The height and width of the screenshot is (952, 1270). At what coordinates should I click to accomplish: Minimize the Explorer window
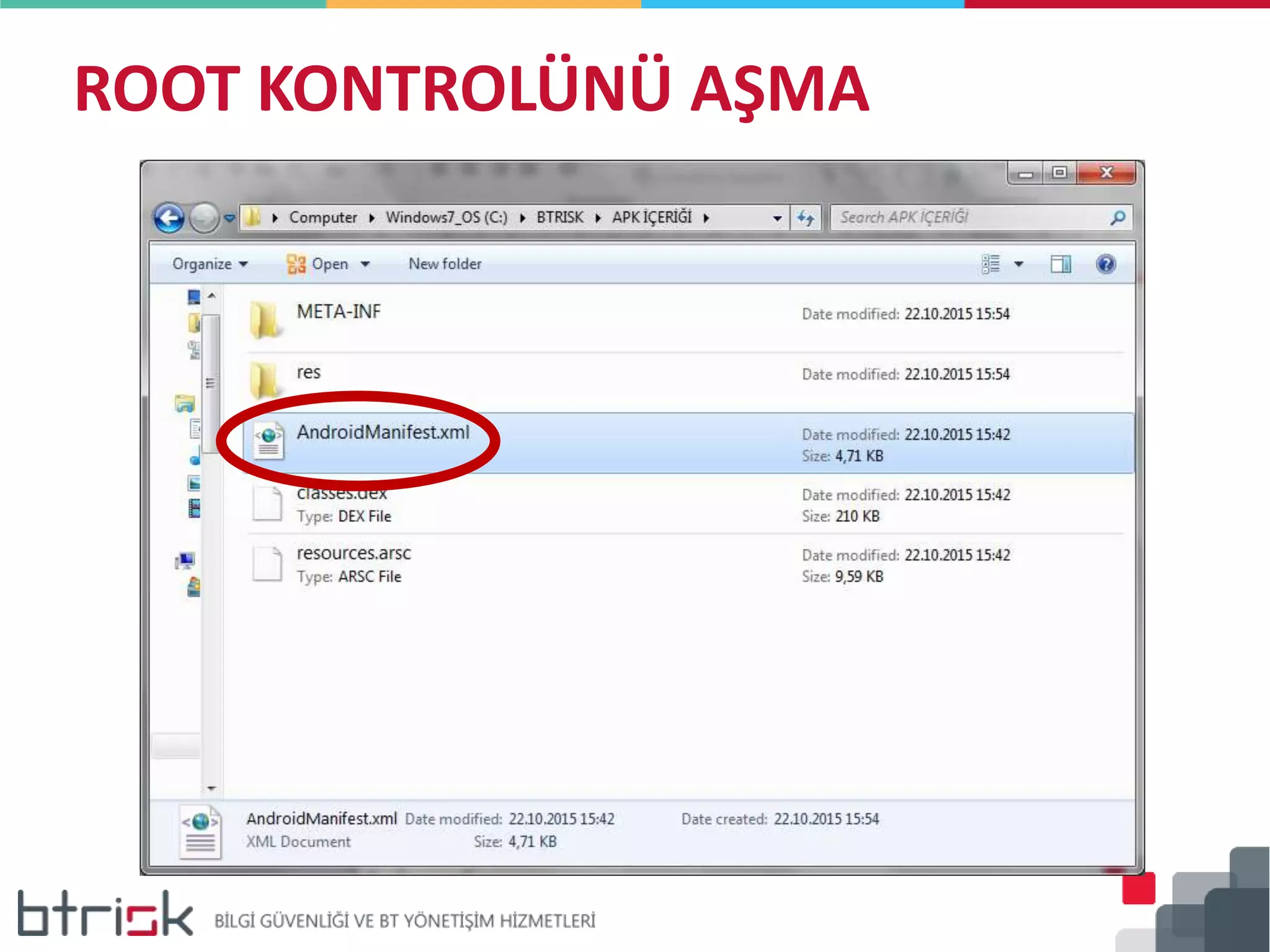[x=1026, y=173]
